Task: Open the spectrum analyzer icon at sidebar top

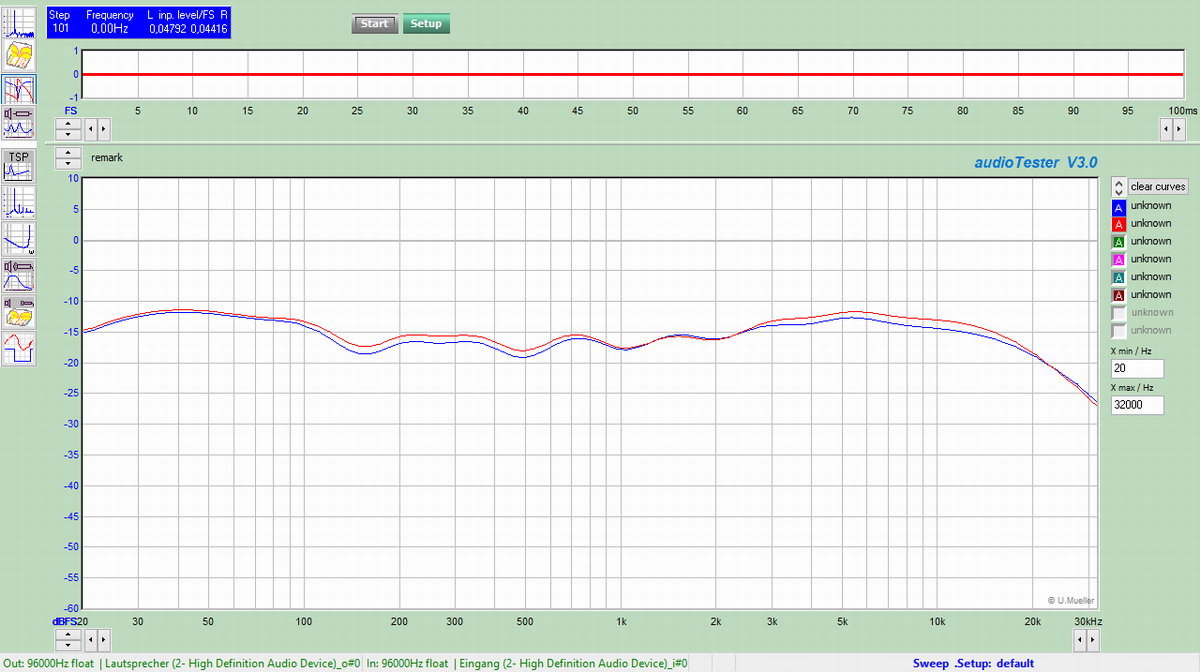Action: 19,22
